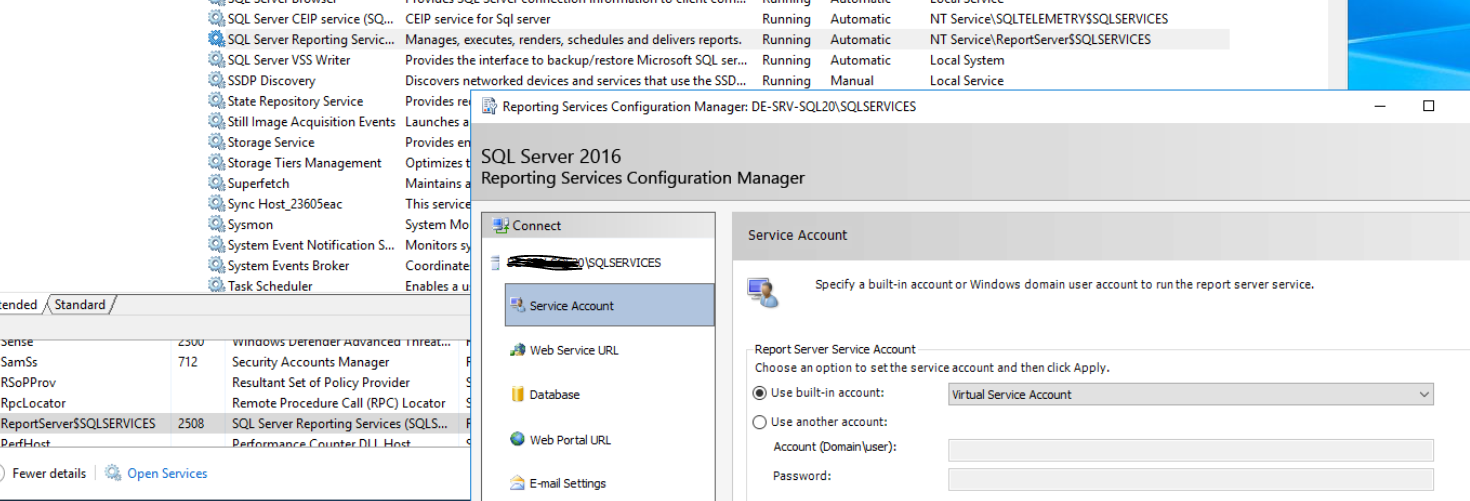Select the RSoPProv row in Task Manager
The height and width of the screenshot is (501, 1470).
coord(235,382)
